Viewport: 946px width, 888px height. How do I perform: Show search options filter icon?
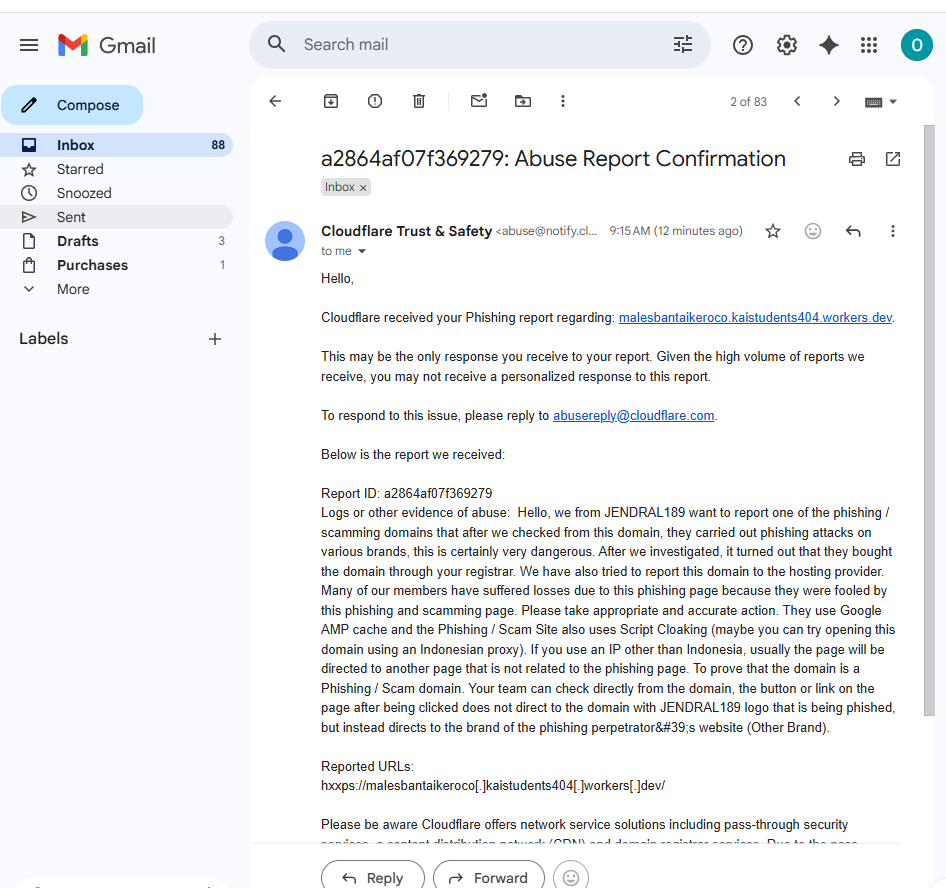click(x=682, y=45)
